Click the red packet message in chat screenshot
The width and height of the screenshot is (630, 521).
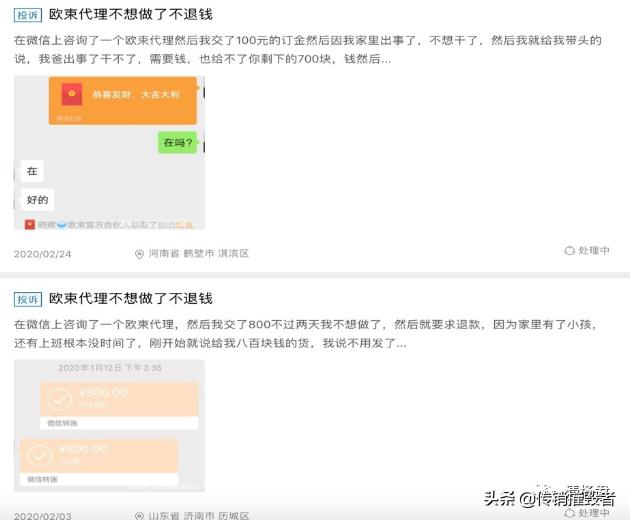coord(123,101)
